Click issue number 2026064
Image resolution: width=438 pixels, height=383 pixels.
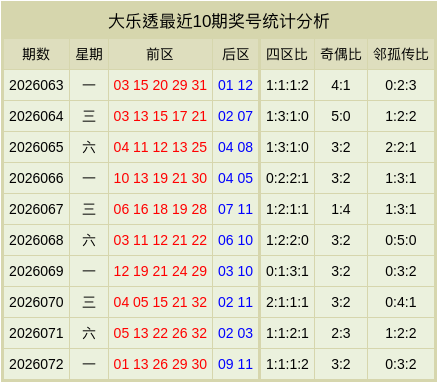[36, 116]
